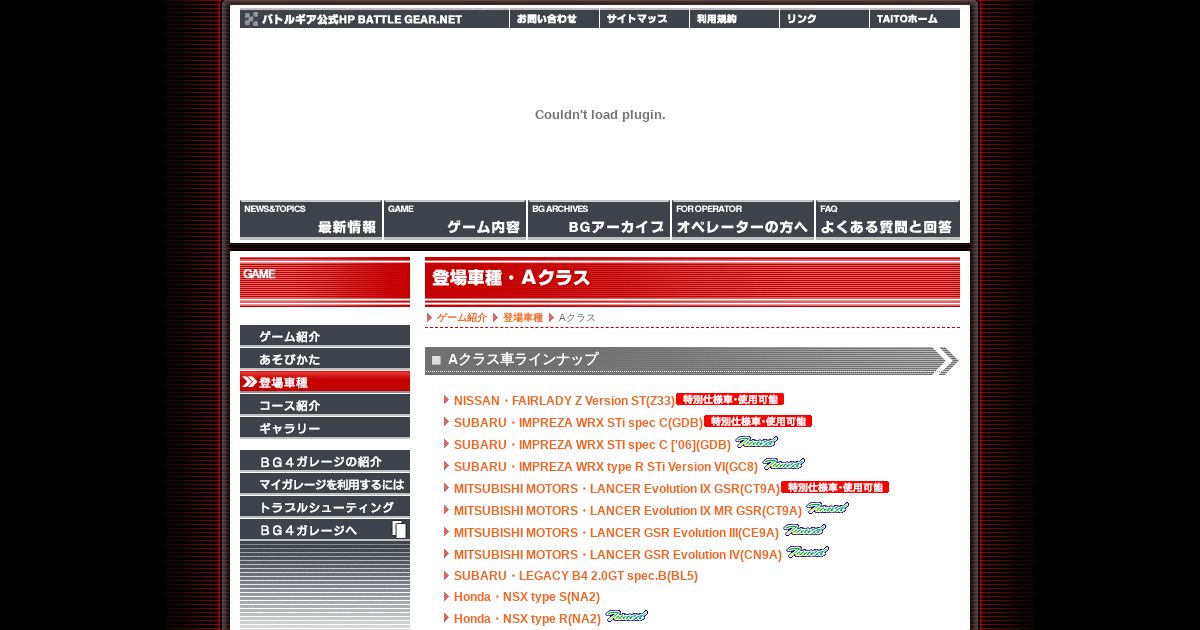Open Honda NSX type S(NA2) link
Screen dimensions: 1200x630
coord(527,597)
